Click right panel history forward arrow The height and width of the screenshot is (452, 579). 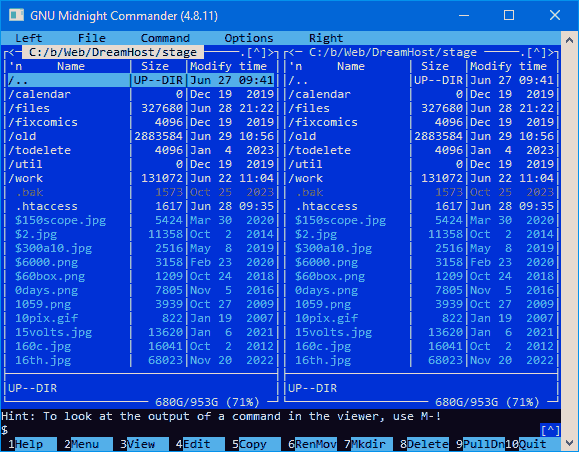click(x=550, y=52)
